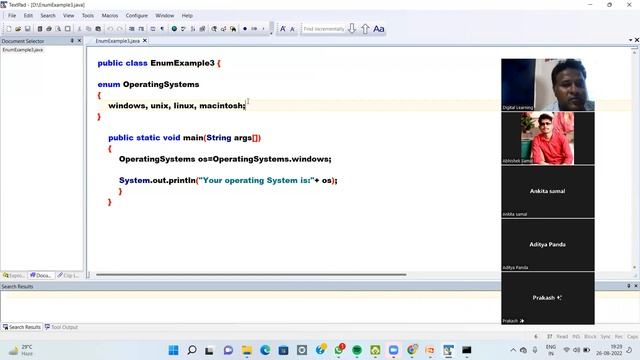Expand the system tray hidden icons chevron

pyautogui.click(x=513, y=350)
